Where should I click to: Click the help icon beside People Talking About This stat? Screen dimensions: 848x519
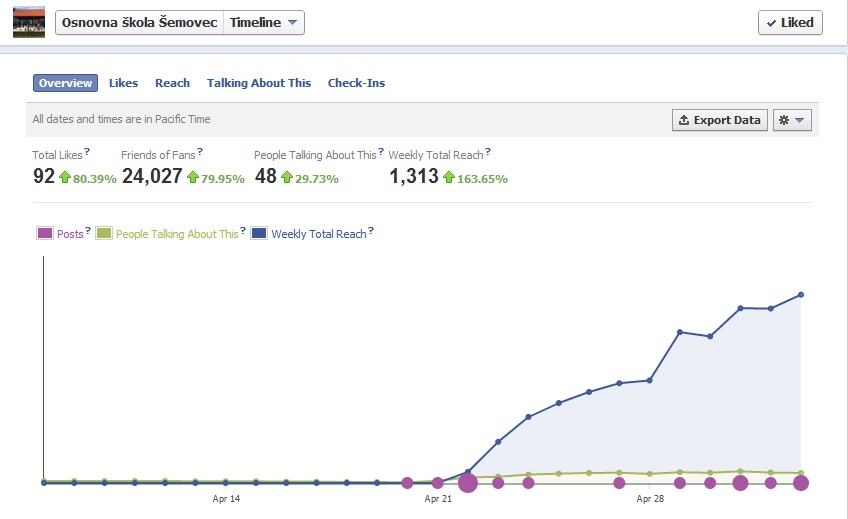pyautogui.click(x=381, y=152)
